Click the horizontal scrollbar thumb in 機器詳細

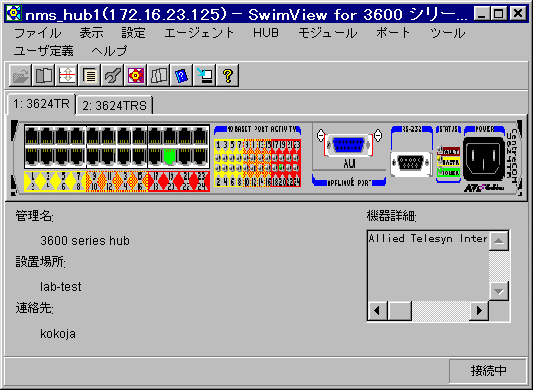(400, 310)
